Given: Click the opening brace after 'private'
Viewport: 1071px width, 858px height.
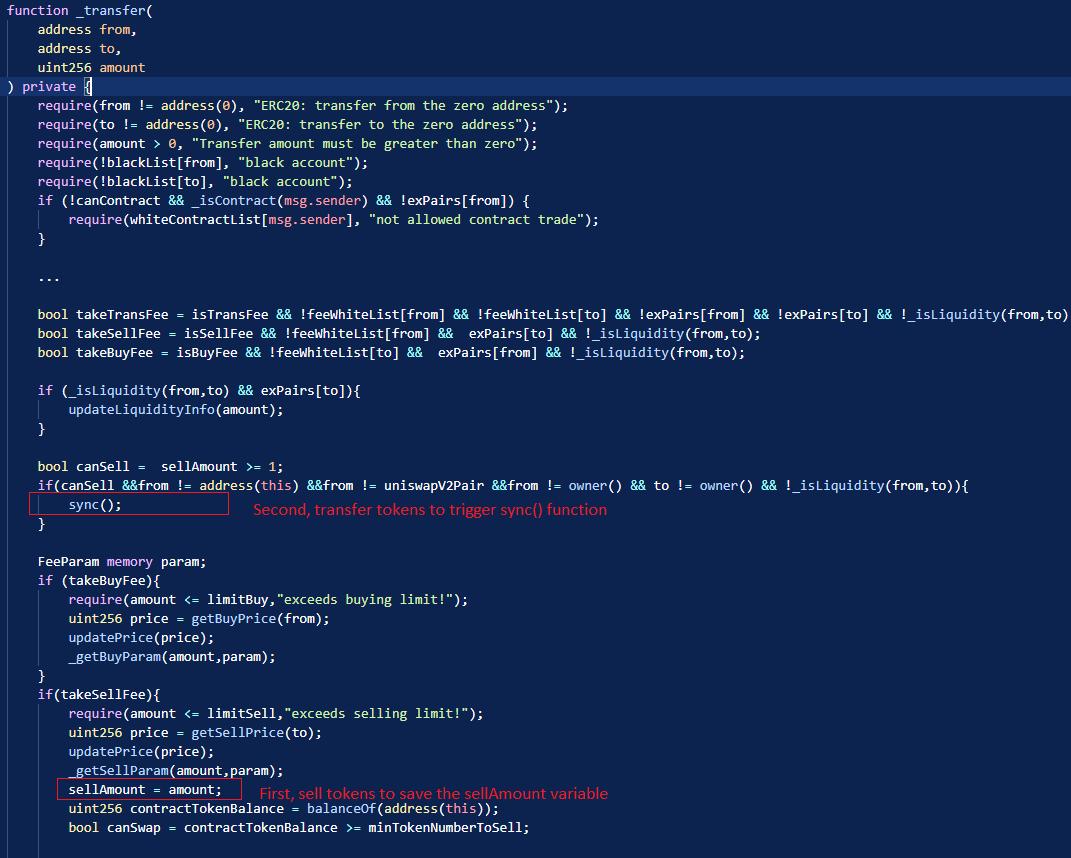Looking at the screenshot, I should (x=87, y=87).
